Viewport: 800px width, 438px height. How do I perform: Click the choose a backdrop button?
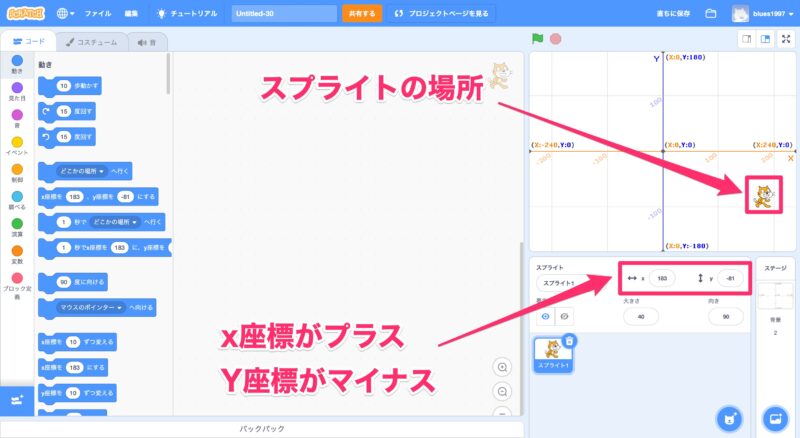(x=775, y=417)
